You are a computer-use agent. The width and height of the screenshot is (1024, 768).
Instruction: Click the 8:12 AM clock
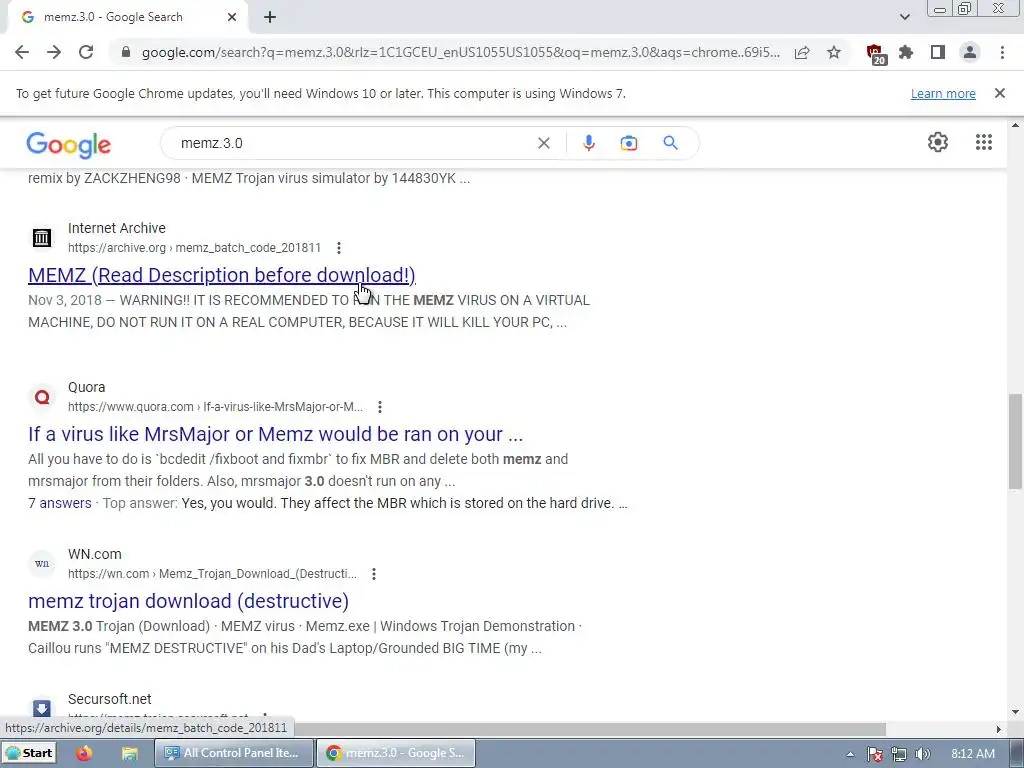pyautogui.click(x=973, y=754)
